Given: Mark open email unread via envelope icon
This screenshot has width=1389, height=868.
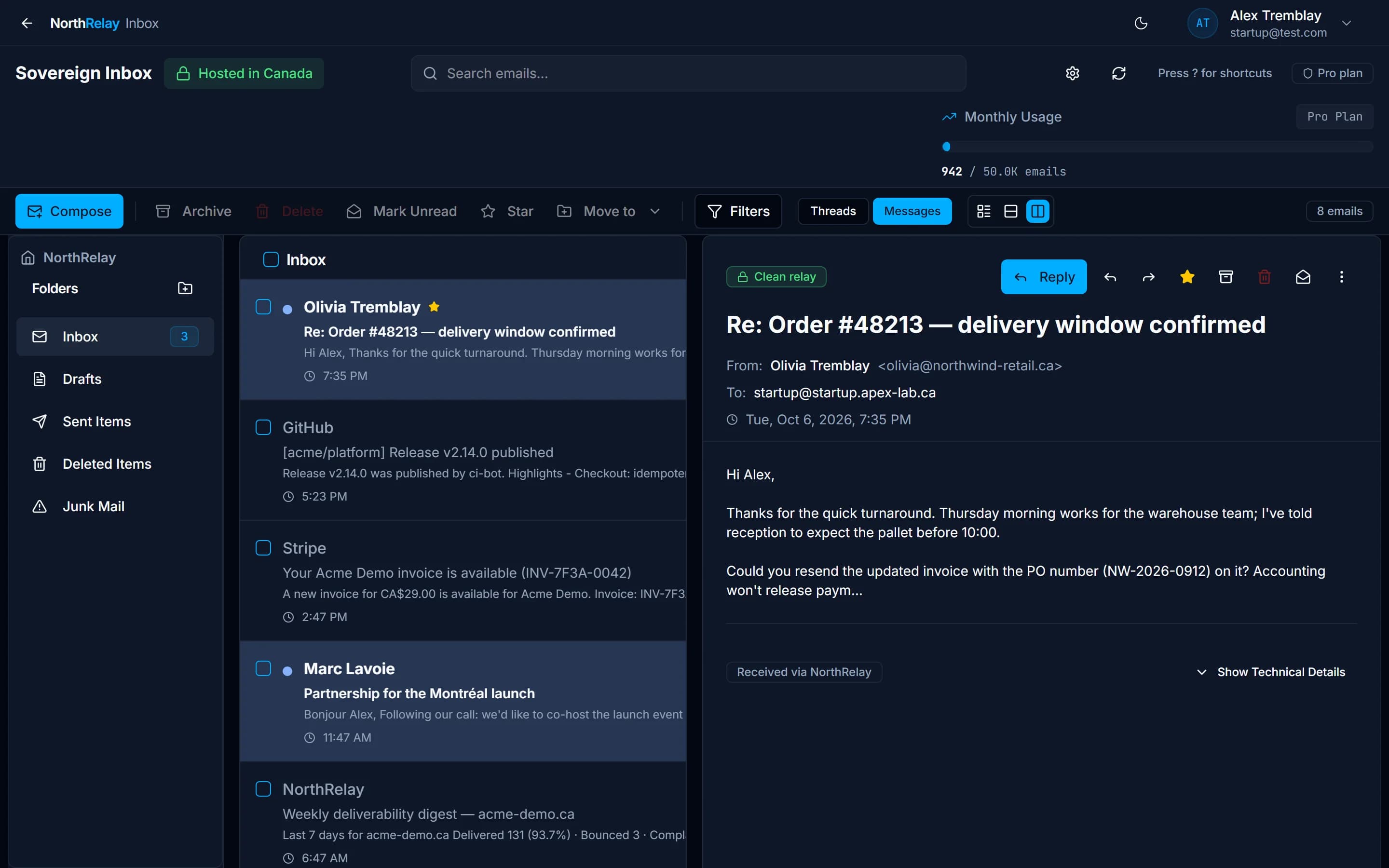Looking at the screenshot, I should [x=1303, y=277].
